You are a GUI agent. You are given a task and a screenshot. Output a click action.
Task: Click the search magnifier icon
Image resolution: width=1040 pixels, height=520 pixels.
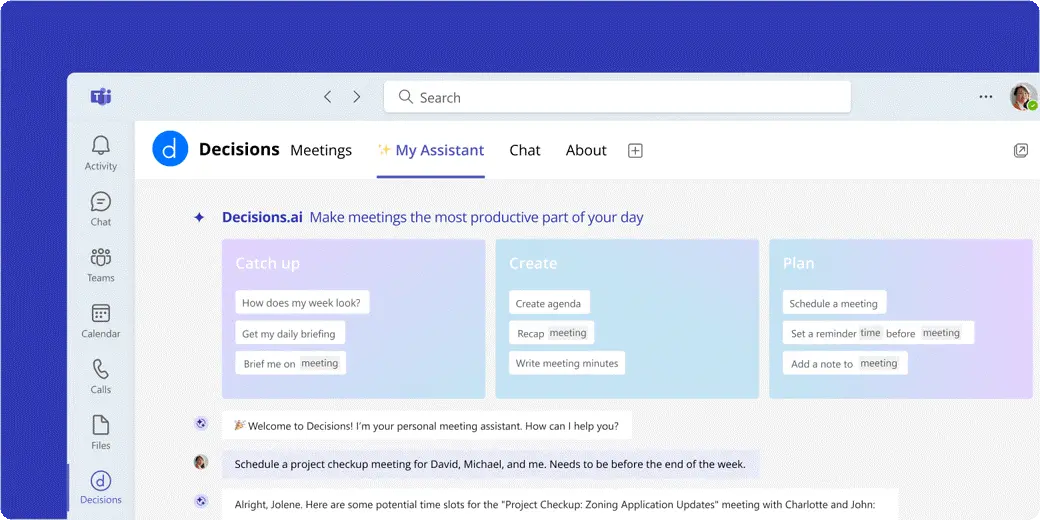[405, 97]
